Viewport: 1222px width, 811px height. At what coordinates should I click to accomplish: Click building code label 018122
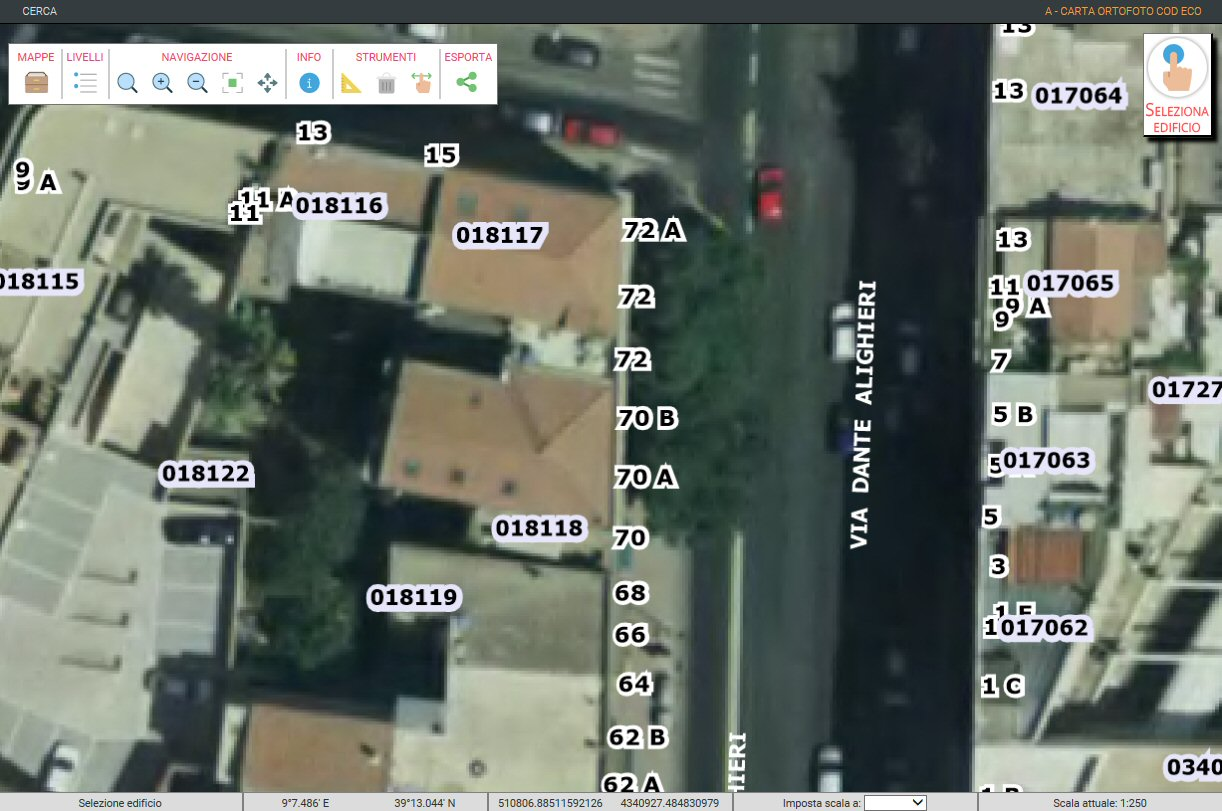pos(205,474)
